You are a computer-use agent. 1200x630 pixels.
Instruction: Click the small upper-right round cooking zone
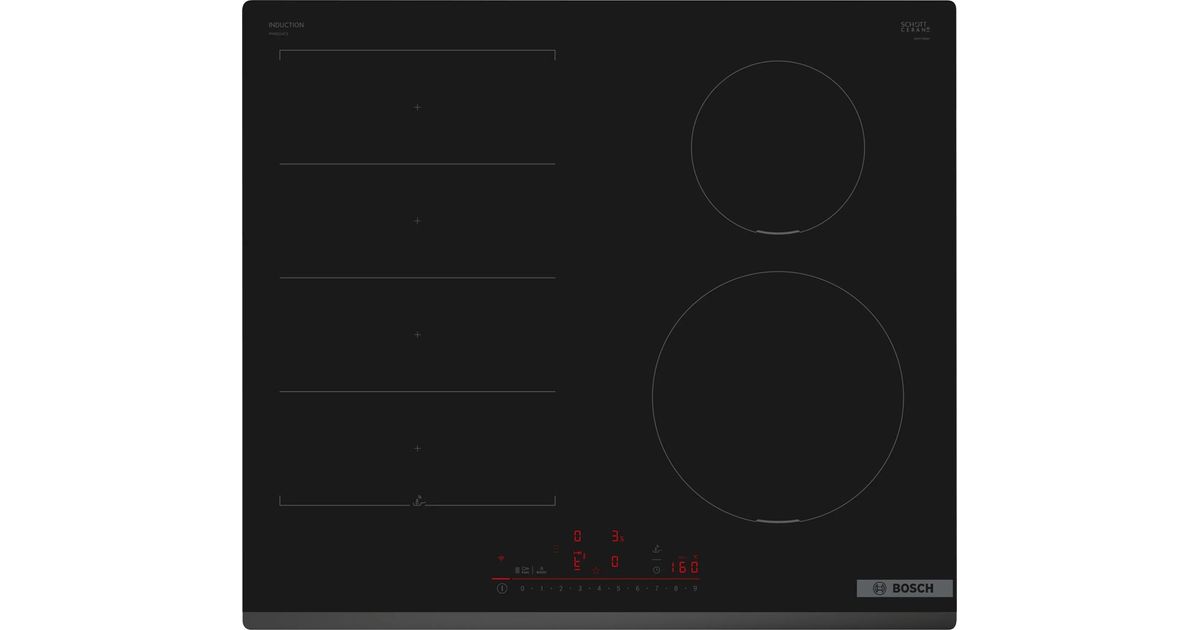[778, 149]
